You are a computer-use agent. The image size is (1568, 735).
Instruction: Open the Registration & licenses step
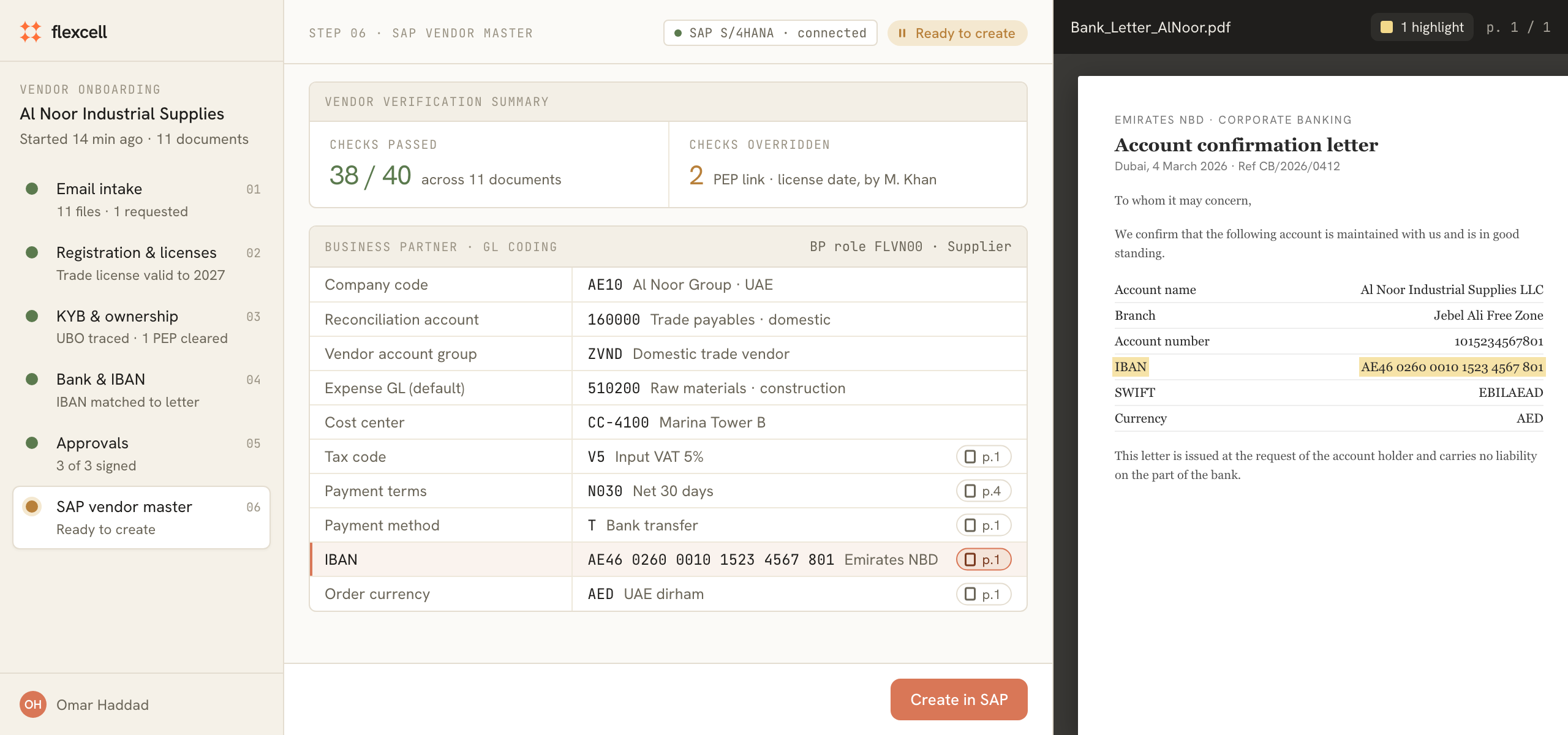(141, 263)
